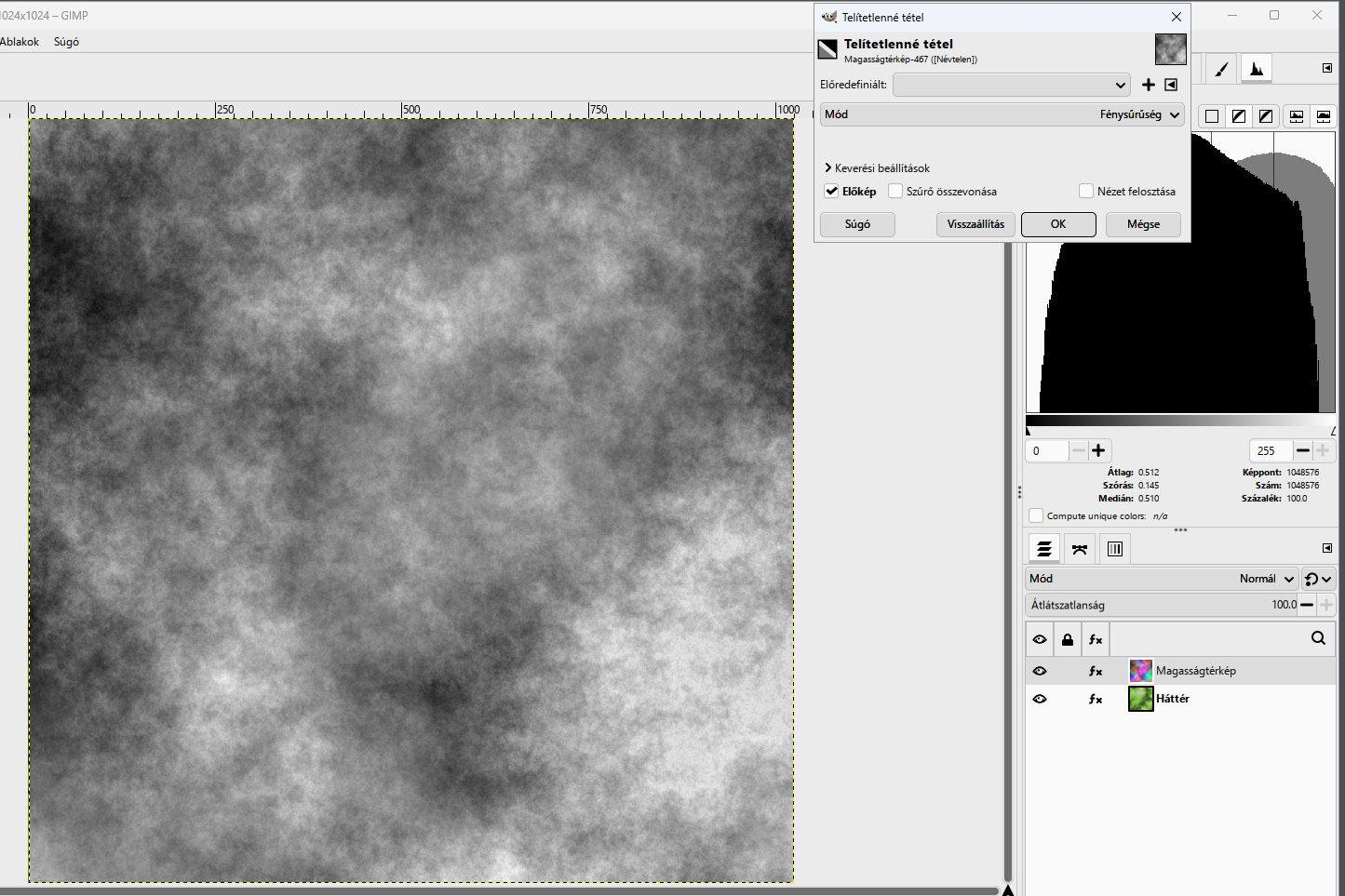Hide the Magasságtérkép layer
Screen dimensions: 1345x896
pos(1040,671)
